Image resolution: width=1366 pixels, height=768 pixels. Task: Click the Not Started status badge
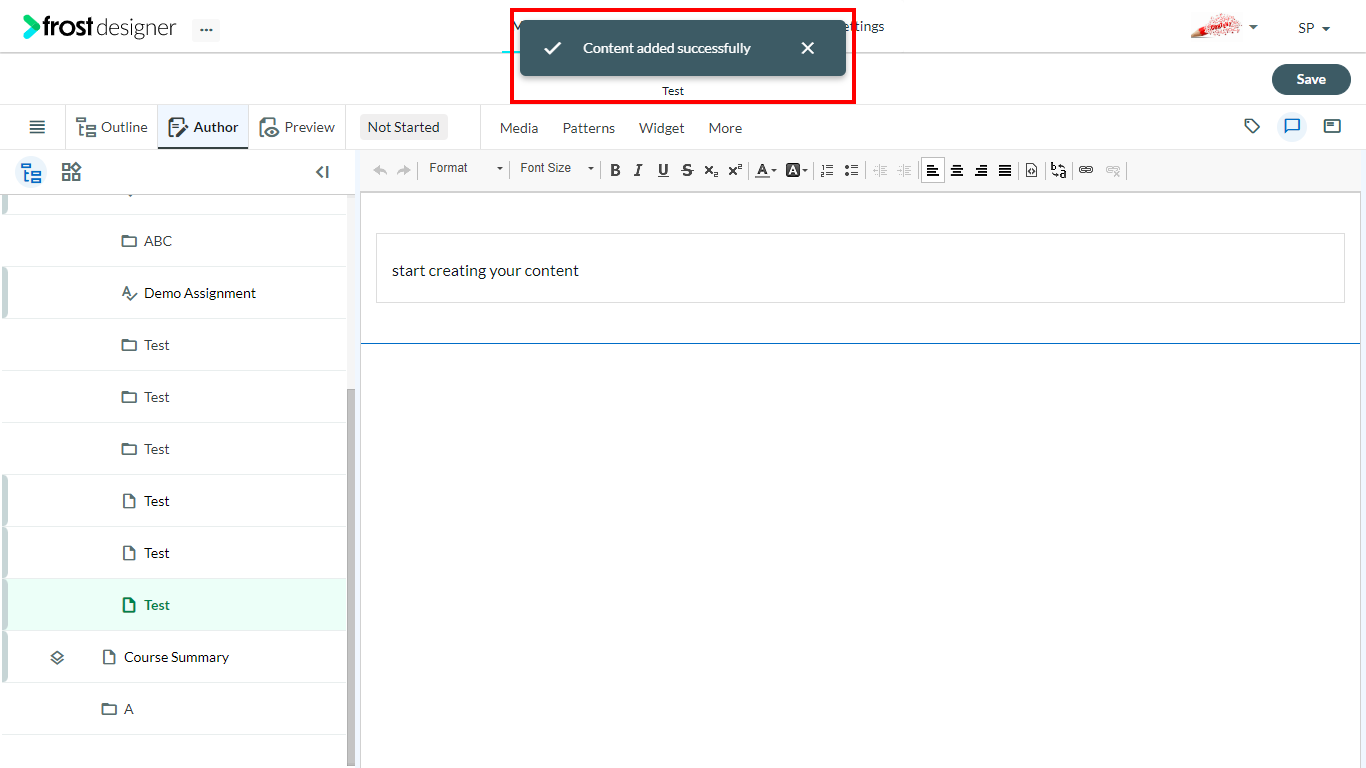403,127
